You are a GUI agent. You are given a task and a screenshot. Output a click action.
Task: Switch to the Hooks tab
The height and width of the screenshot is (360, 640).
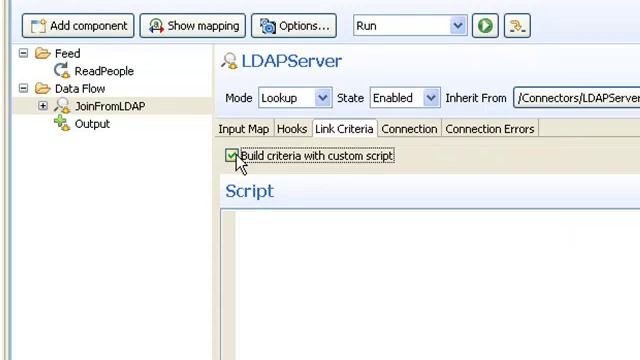(x=292, y=129)
